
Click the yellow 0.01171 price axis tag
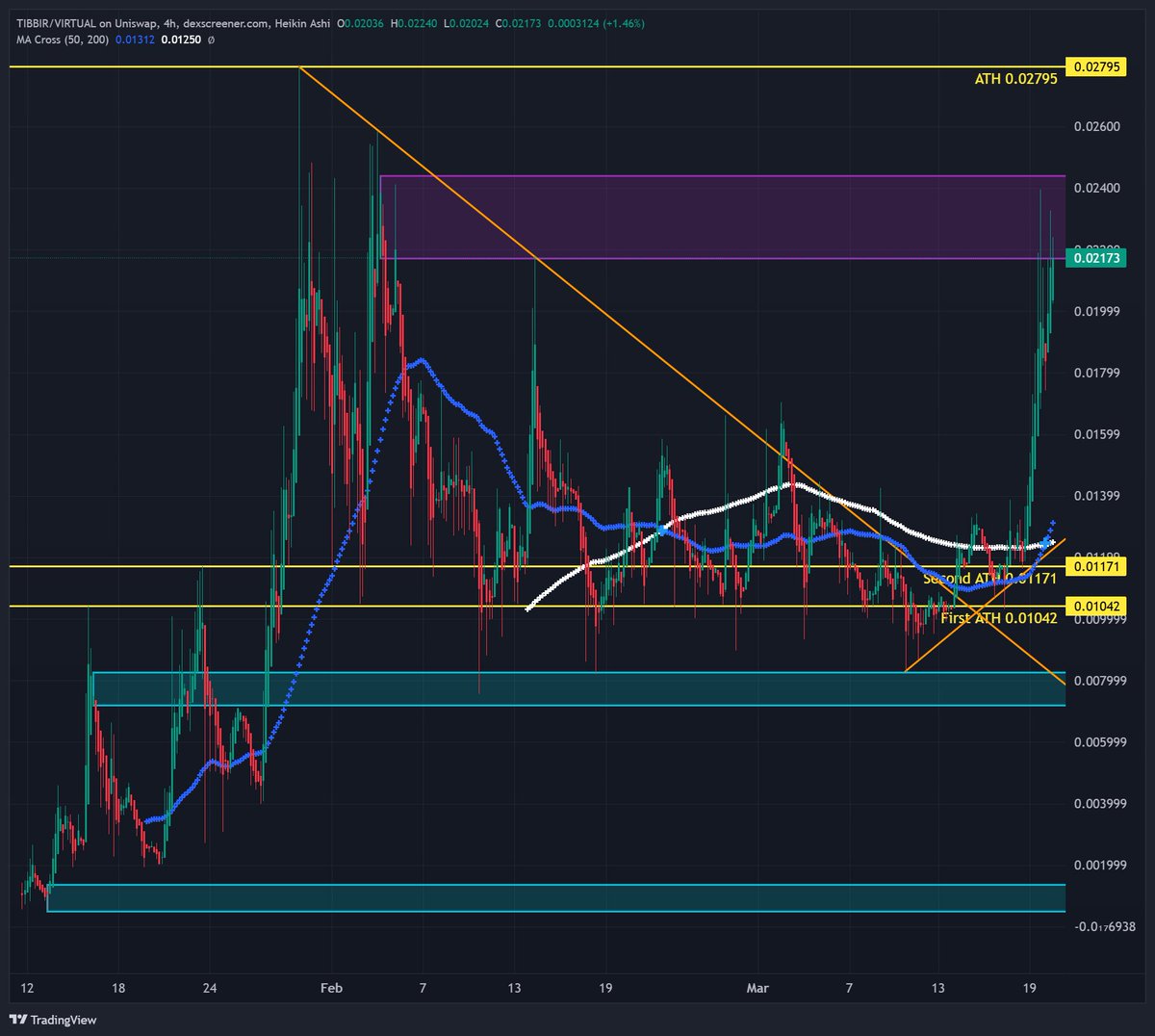coord(1096,567)
